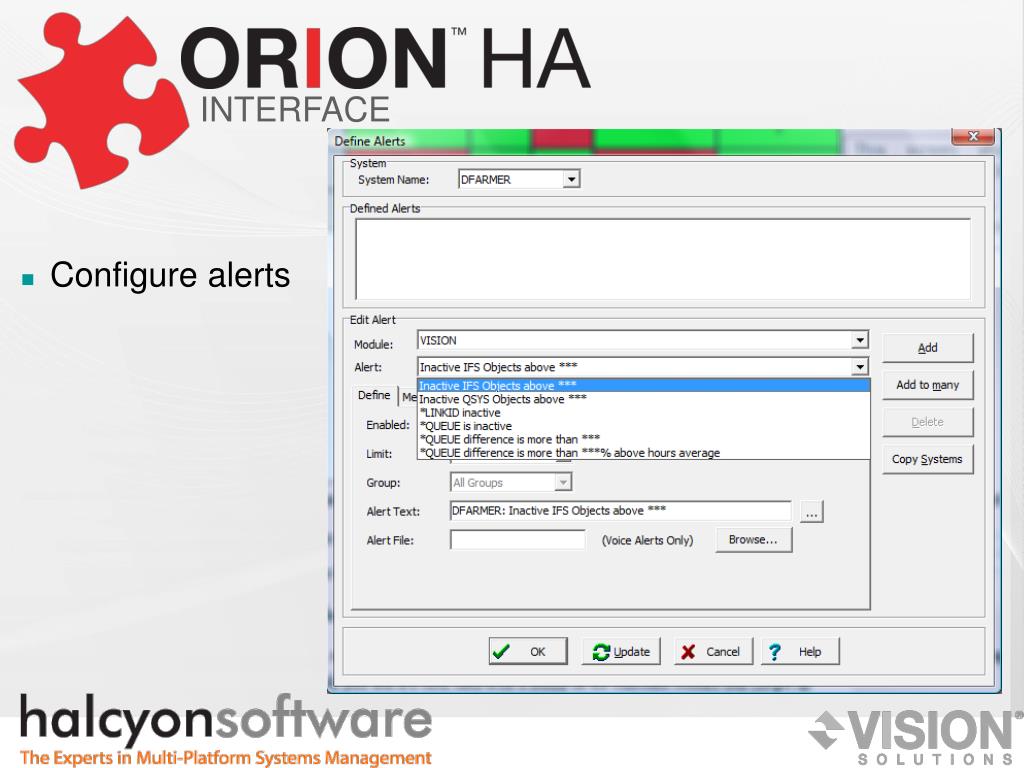The width and height of the screenshot is (1024, 768).
Task: Expand the Module VISION dropdown
Action: [860, 340]
